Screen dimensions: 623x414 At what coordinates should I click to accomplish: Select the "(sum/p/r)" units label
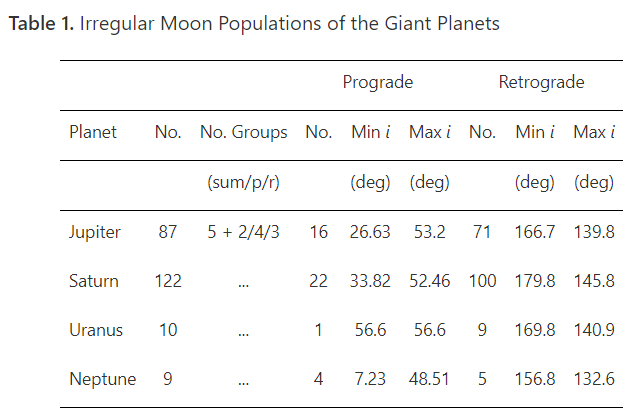pos(244,182)
